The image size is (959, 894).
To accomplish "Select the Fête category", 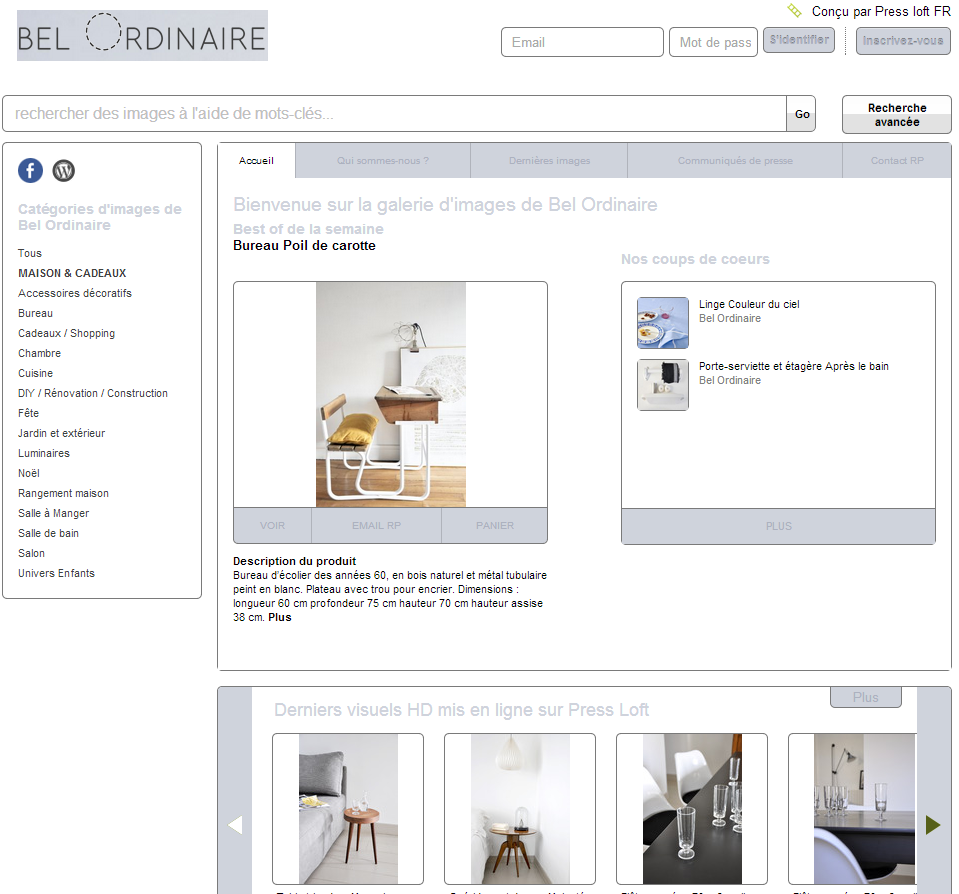I will click(x=29, y=413).
